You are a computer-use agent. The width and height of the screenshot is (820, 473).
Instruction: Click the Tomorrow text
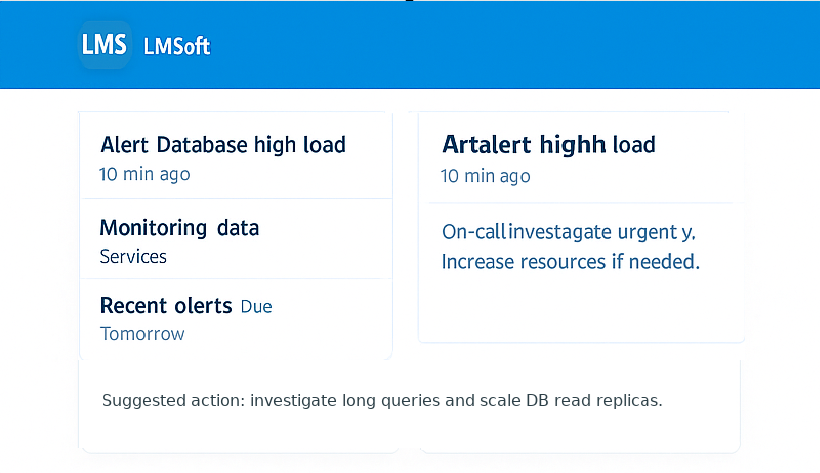pyautogui.click(x=142, y=334)
